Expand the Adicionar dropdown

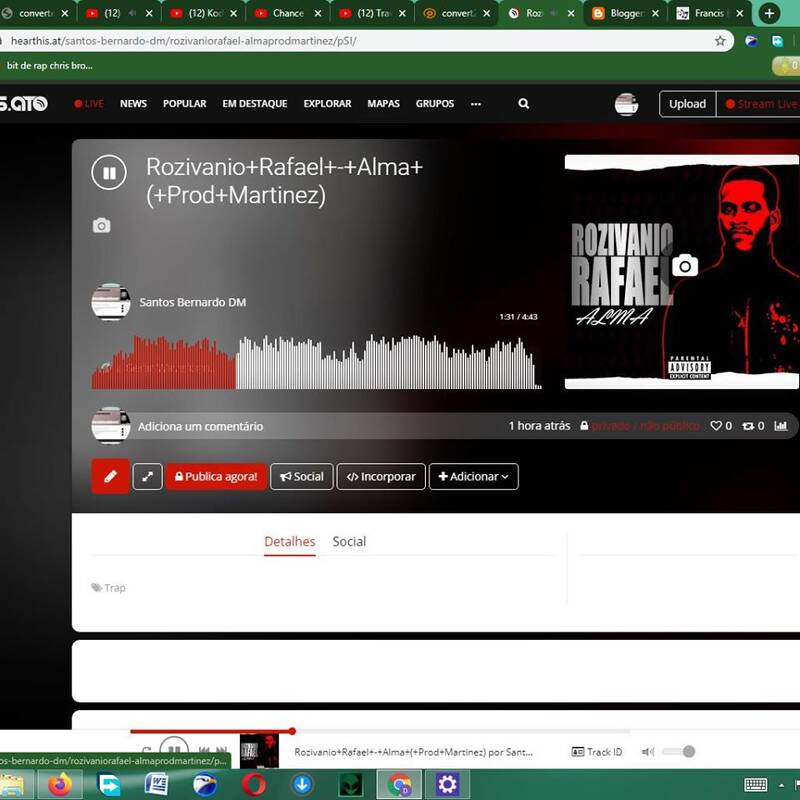point(473,477)
